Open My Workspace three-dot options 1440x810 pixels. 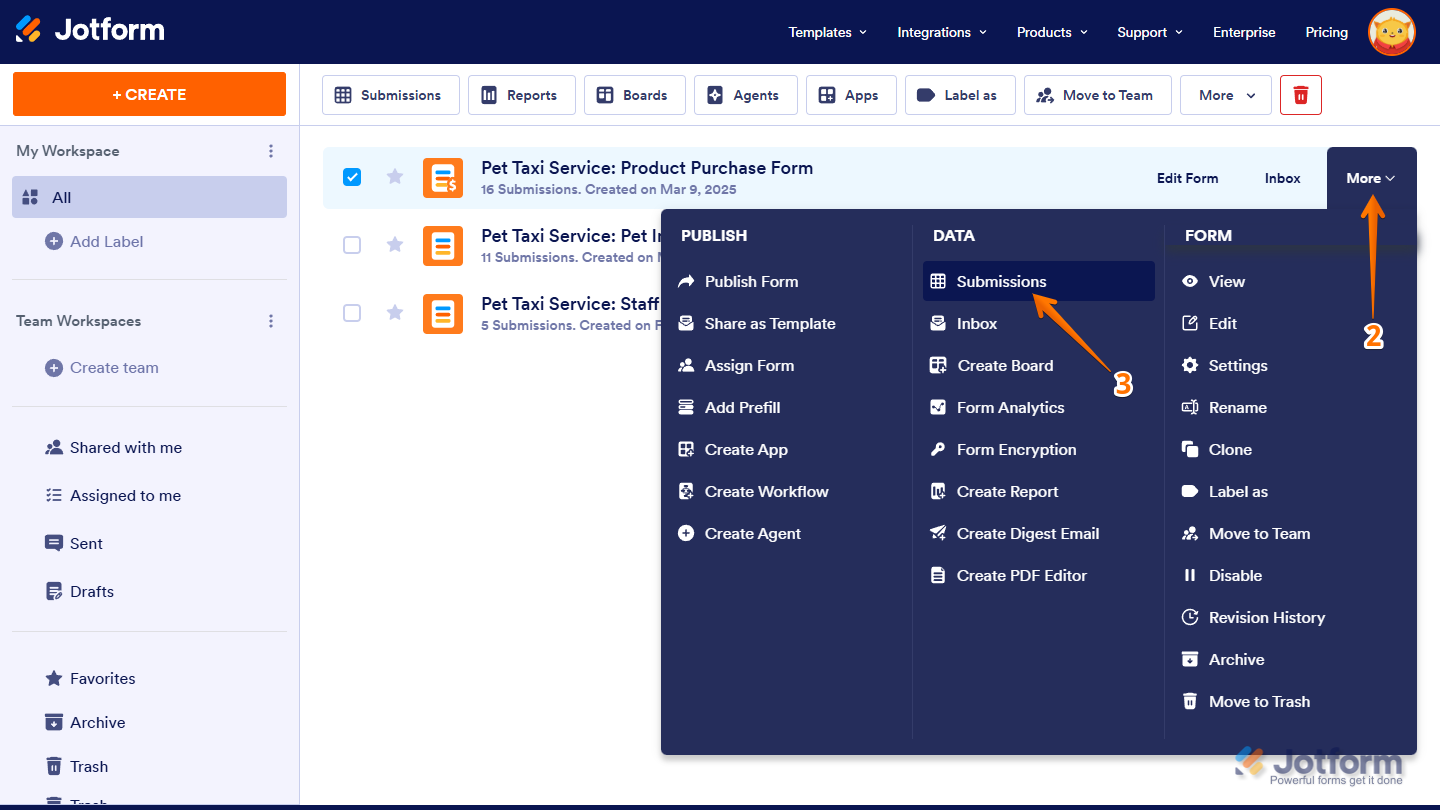270,151
